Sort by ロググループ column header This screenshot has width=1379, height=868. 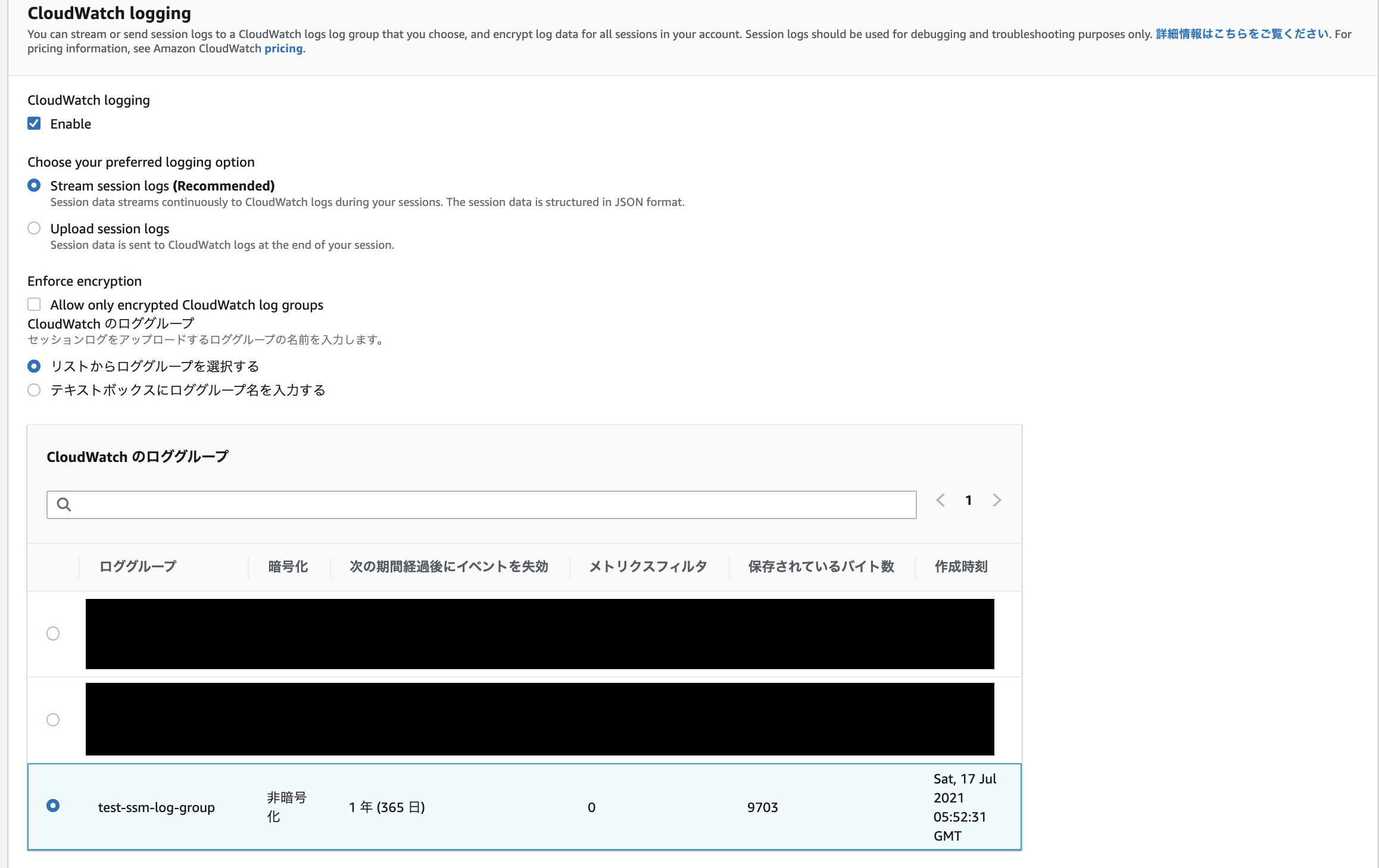138,567
